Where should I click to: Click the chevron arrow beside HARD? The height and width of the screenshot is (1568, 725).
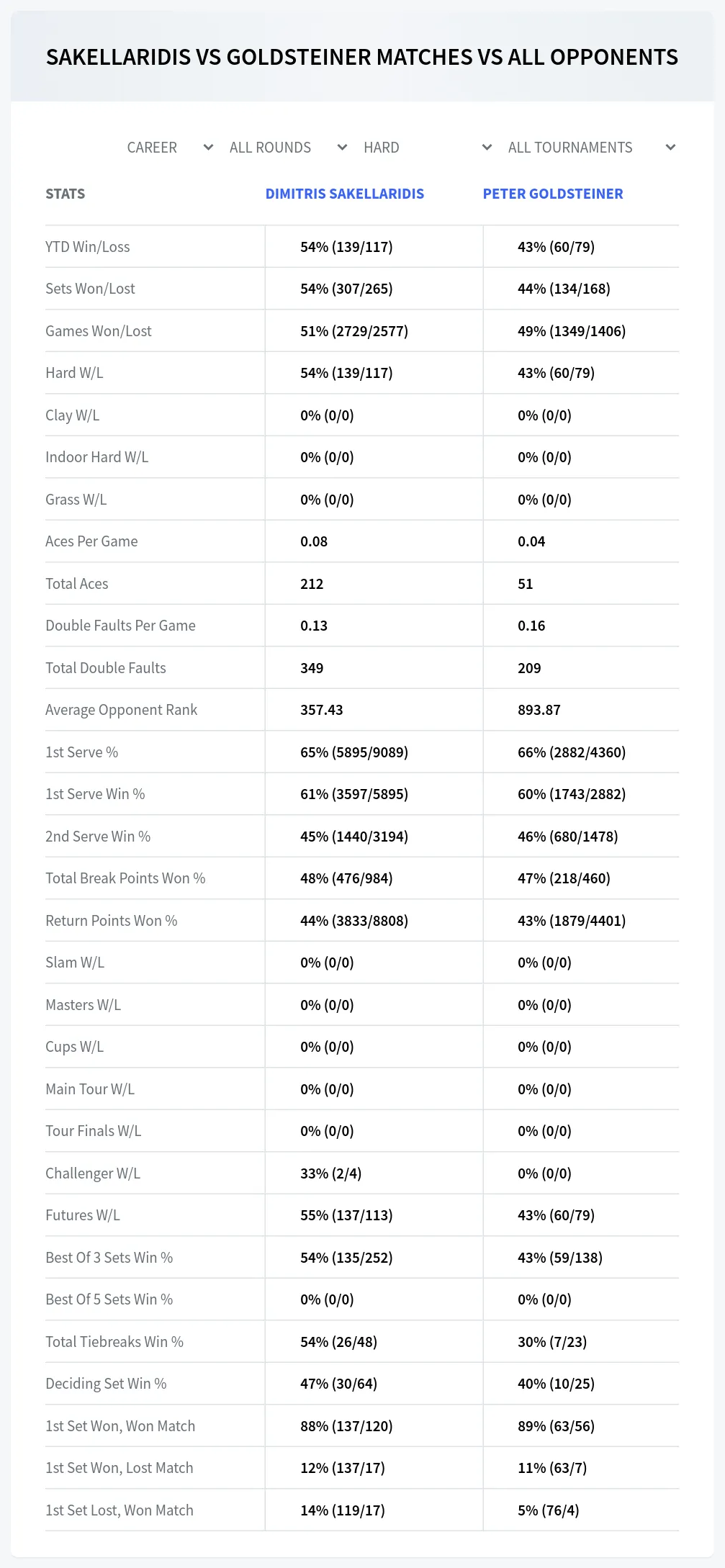(x=487, y=148)
